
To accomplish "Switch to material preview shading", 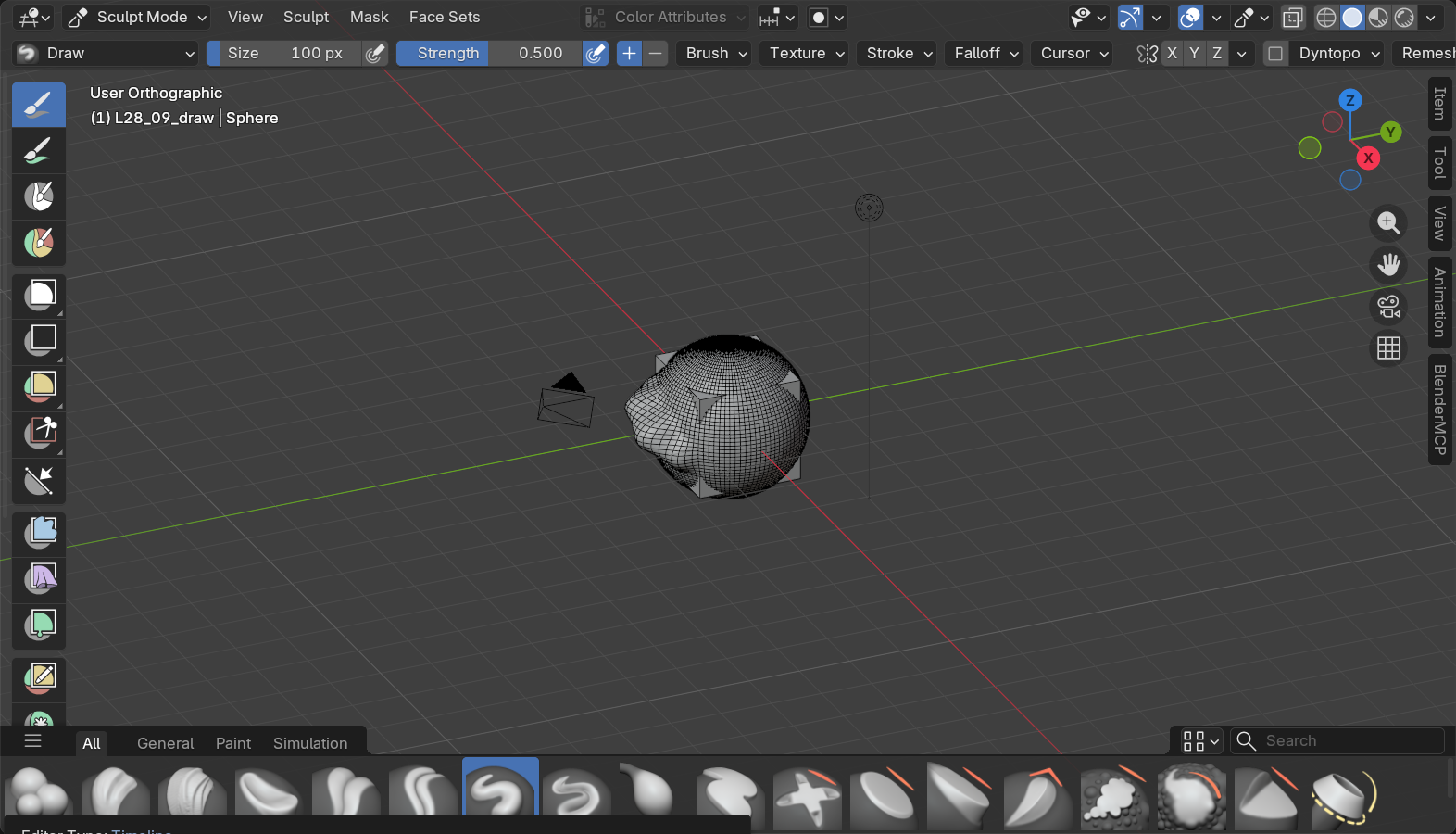I will [1378, 17].
